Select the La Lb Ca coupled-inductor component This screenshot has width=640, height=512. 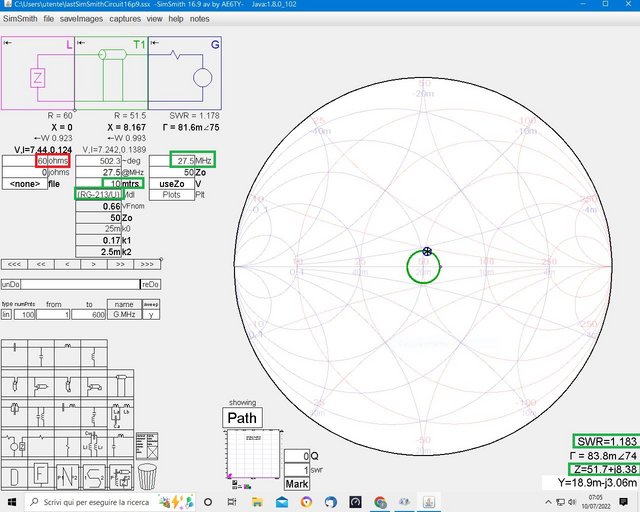tap(121, 412)
